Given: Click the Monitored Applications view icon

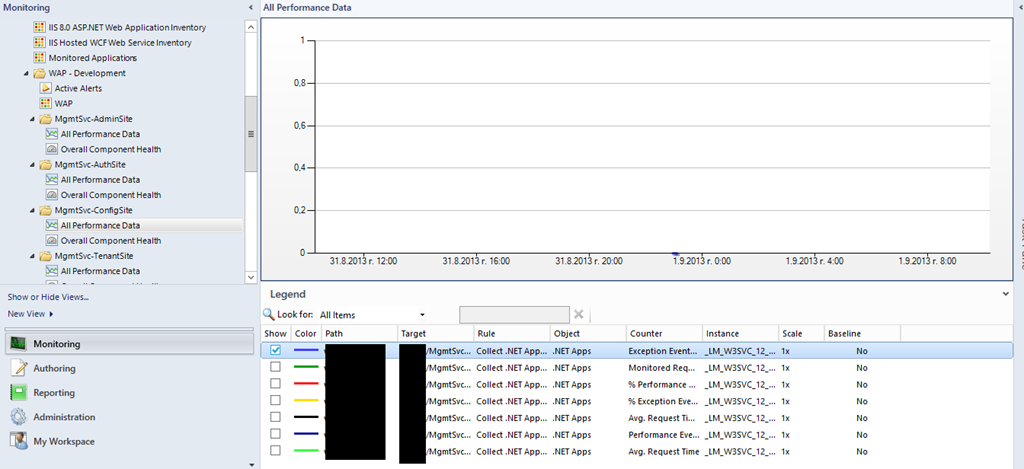Looking at the screenshot, I should (39, 58).
